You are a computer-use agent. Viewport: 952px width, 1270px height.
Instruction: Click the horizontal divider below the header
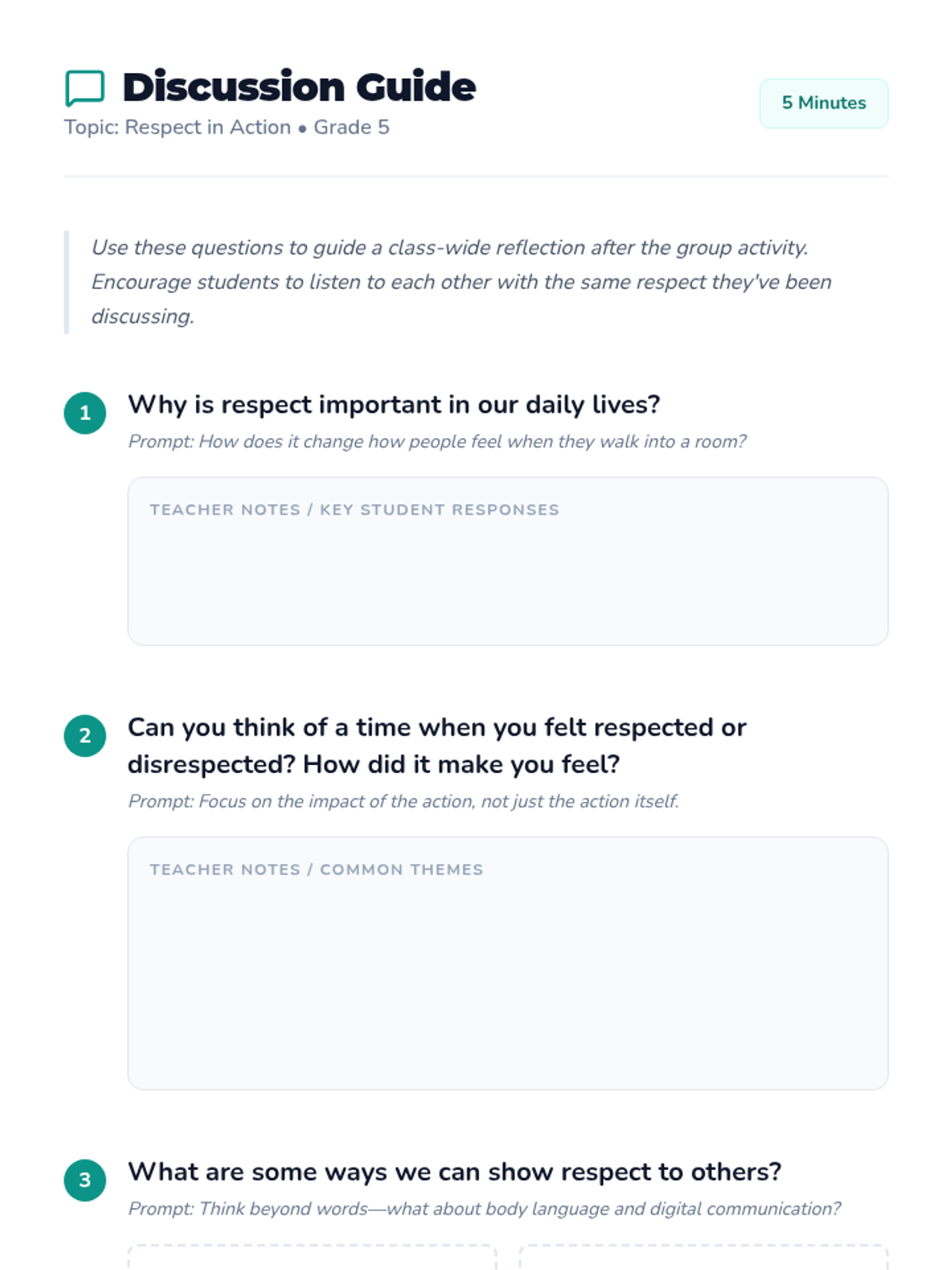click(x=476, y=176)
